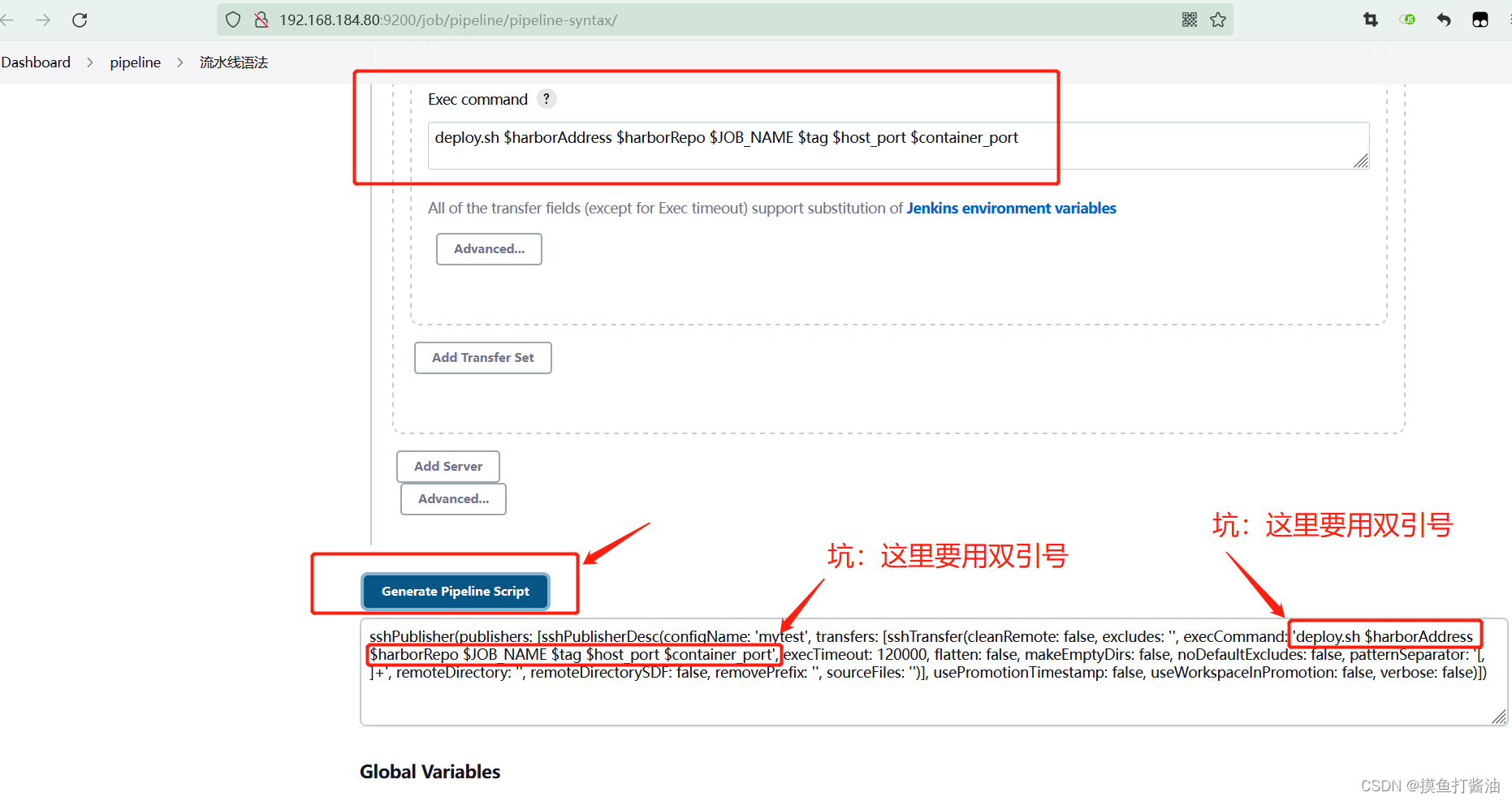Viewport: 1512px width, 801px height.
Task: Go forward with the browser arrow
Action: tap(44, 20)
